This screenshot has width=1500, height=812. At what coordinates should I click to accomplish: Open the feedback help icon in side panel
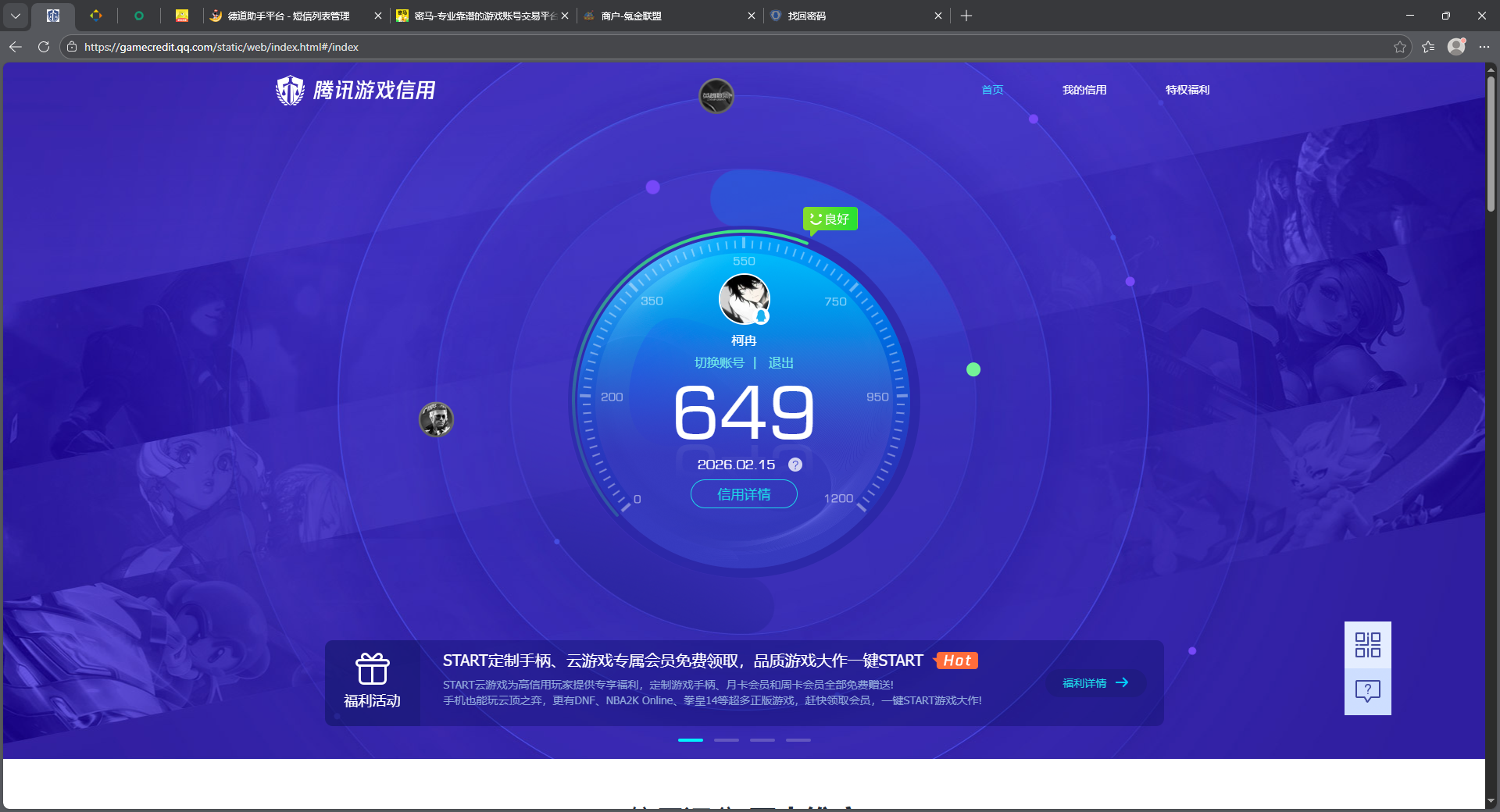(x=1368, y=692)
